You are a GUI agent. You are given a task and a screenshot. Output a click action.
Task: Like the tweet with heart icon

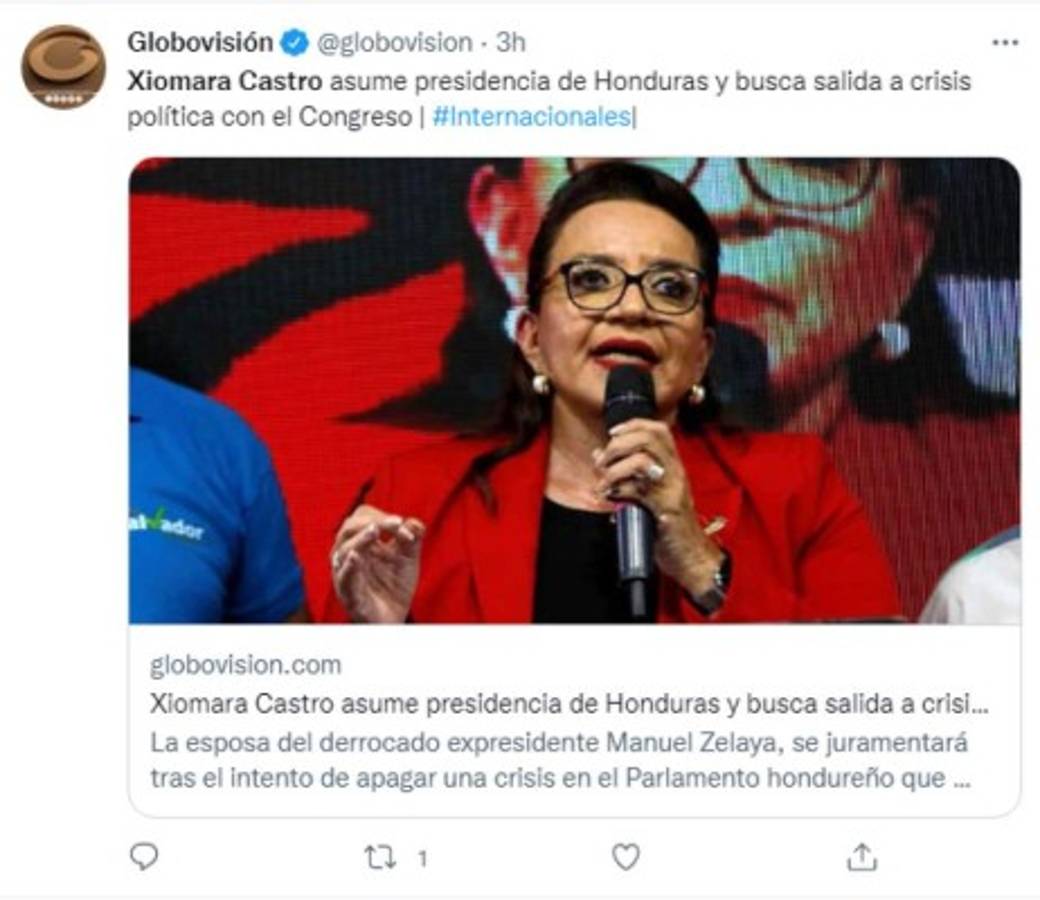(x=625, y=857)
